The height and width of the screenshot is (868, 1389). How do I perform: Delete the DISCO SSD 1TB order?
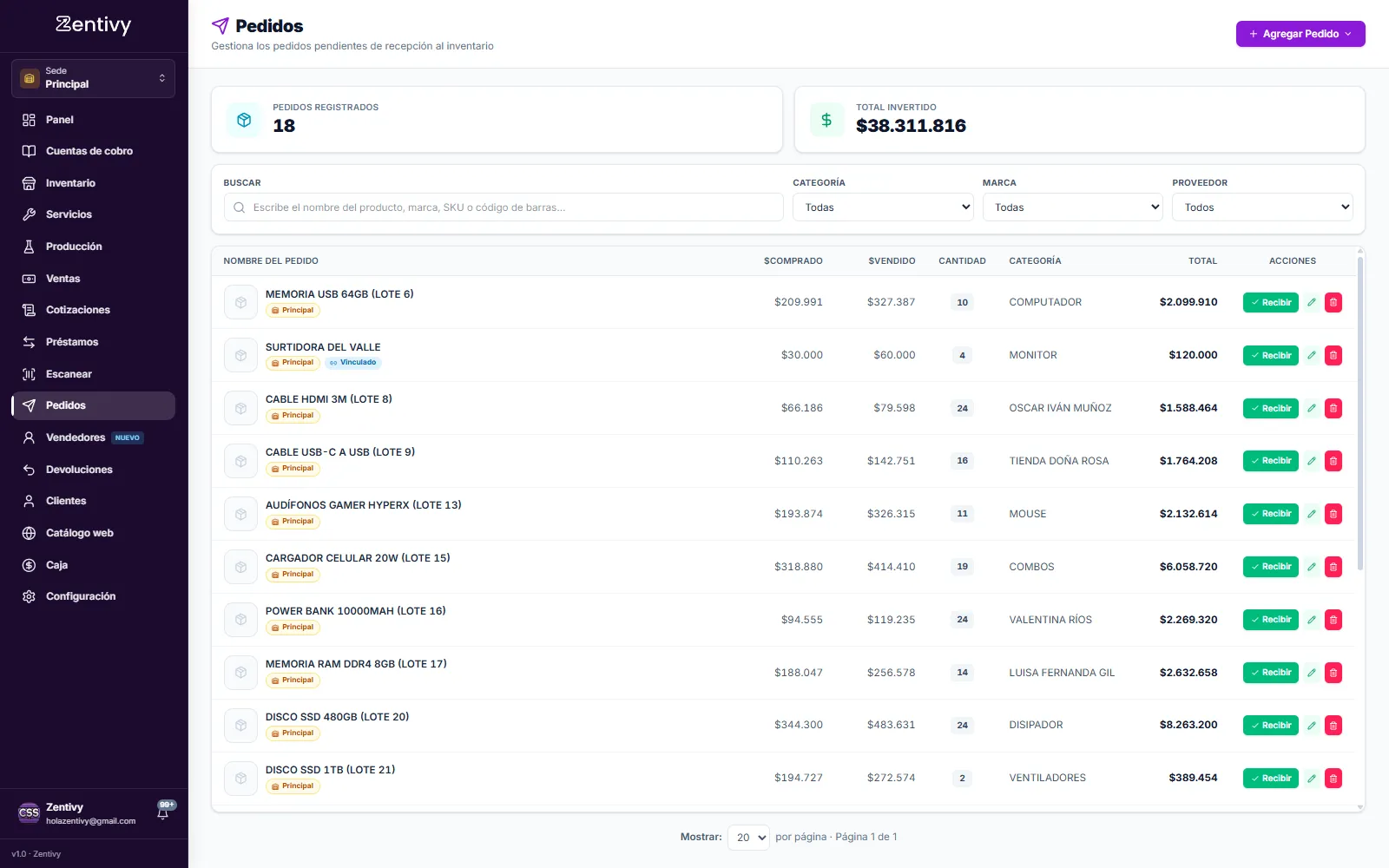click(x=1333, y=778)
